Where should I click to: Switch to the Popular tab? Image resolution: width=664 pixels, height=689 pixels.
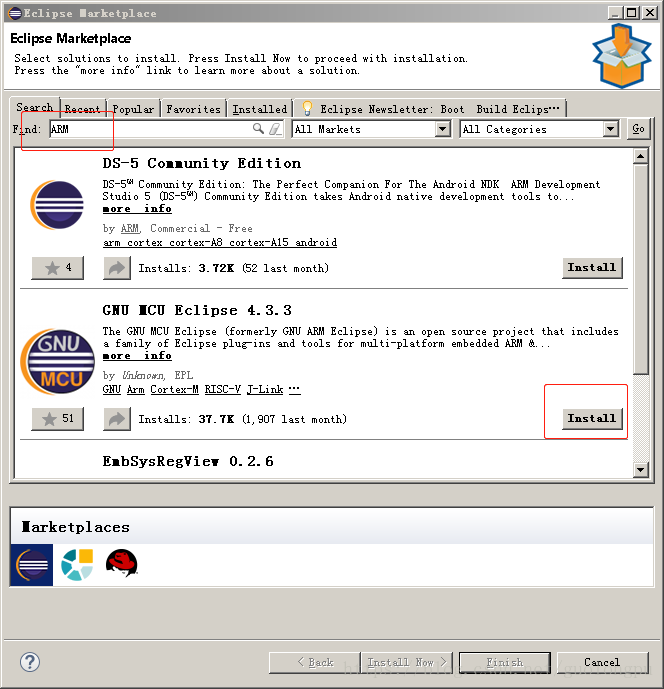pos(133,109)
